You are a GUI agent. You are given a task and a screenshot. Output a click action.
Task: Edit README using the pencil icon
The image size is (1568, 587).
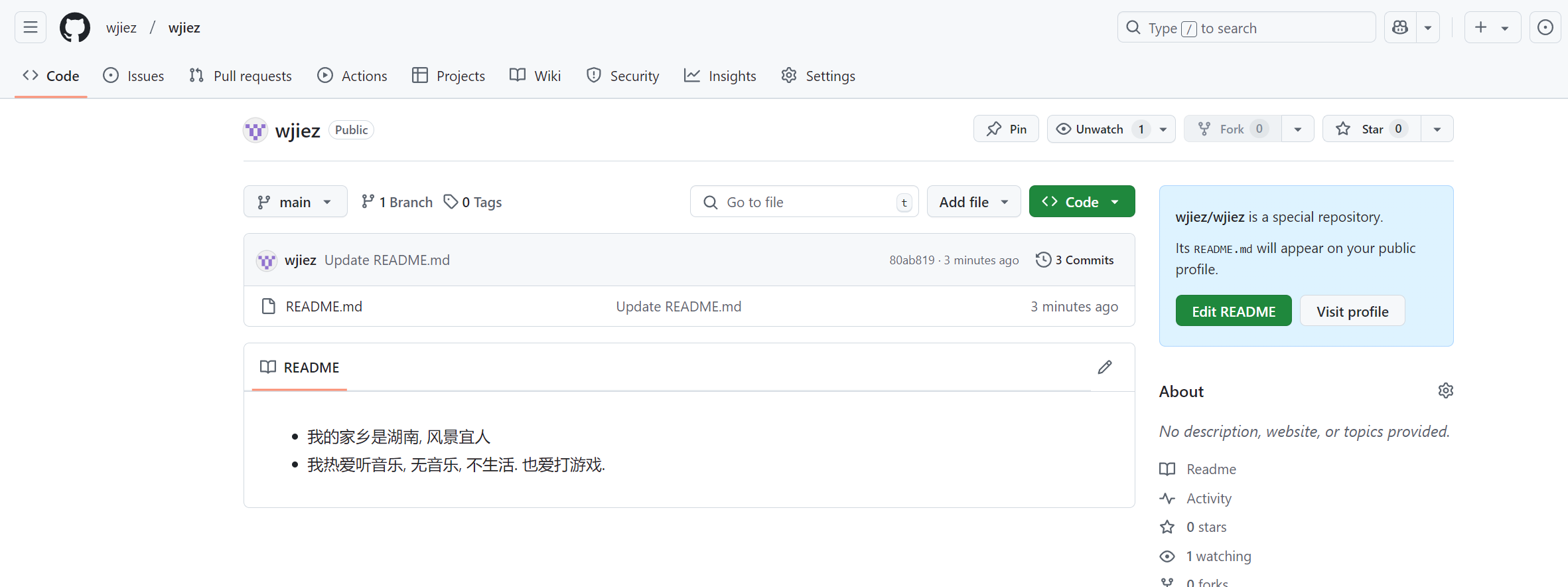[x=1105, y=367]
